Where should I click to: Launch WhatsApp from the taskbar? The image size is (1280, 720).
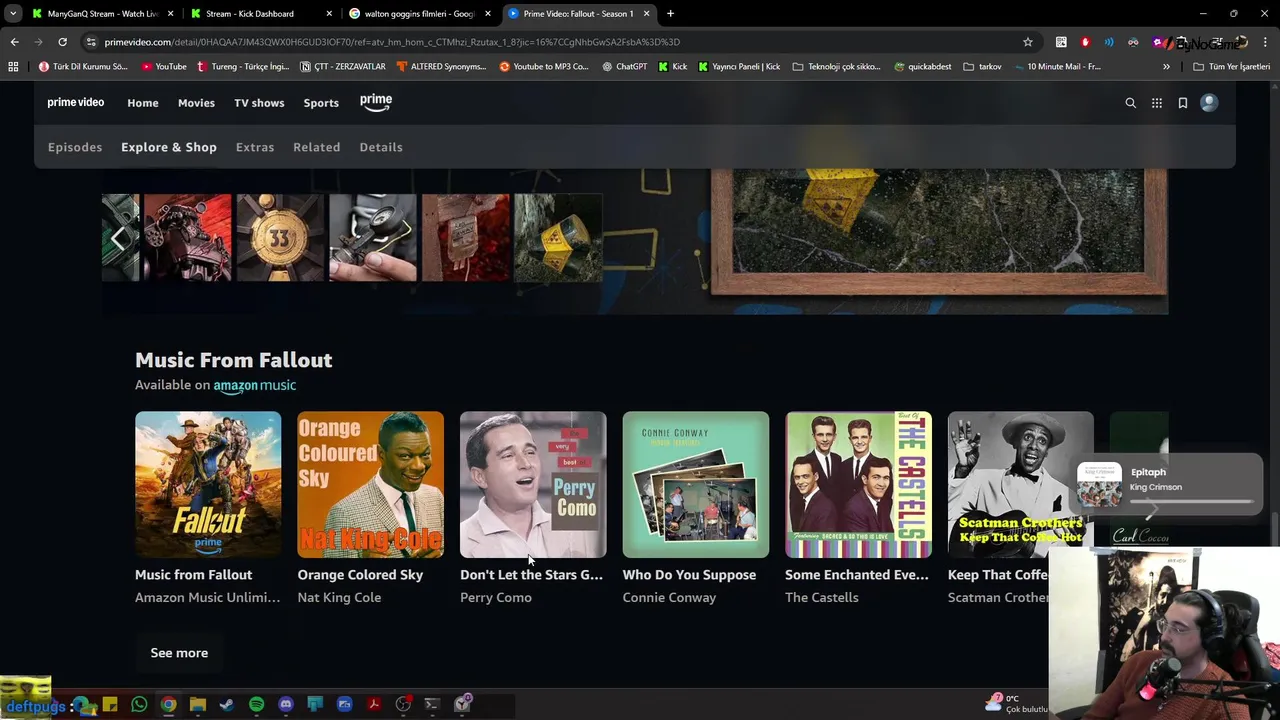139,704
